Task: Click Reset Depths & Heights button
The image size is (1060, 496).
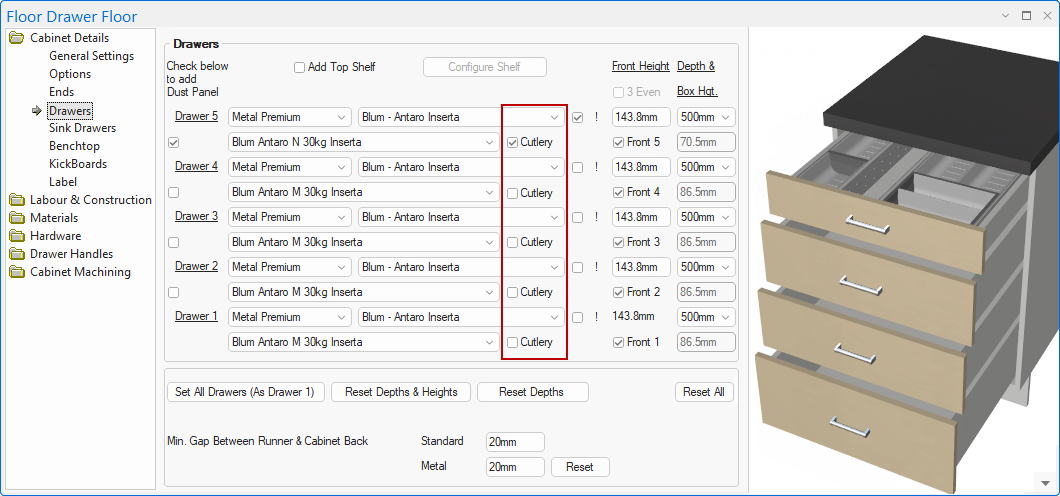Action: (x=401, y=392)
